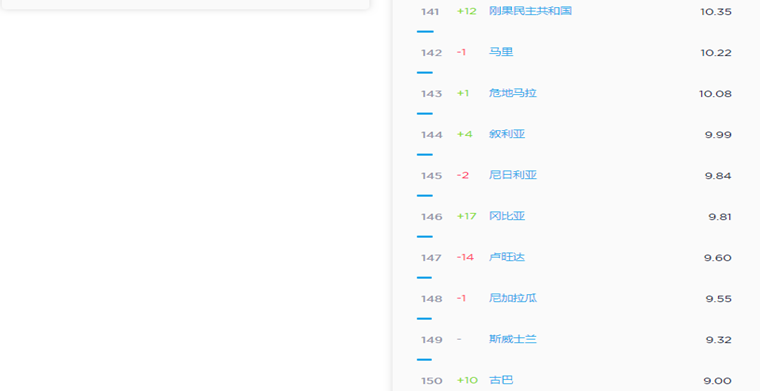Click the score 9.32
760x391 pixels.
coord(719,340)
